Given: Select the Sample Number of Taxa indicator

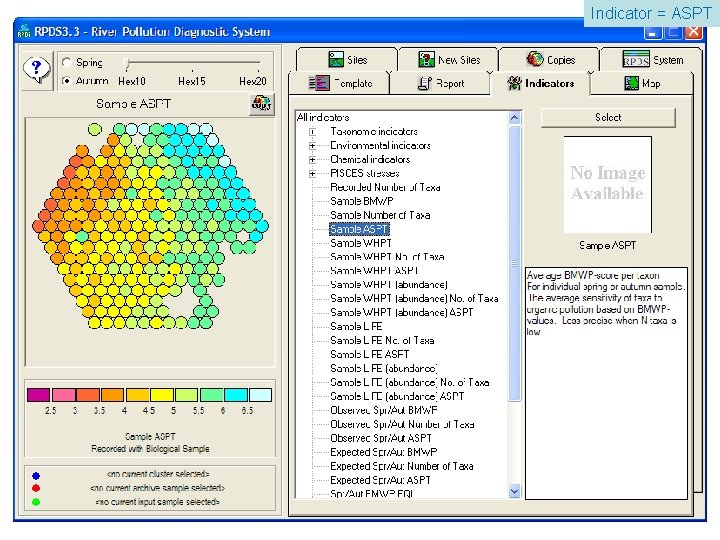Looking at the screenshot, I should click(x=380, y=215).
